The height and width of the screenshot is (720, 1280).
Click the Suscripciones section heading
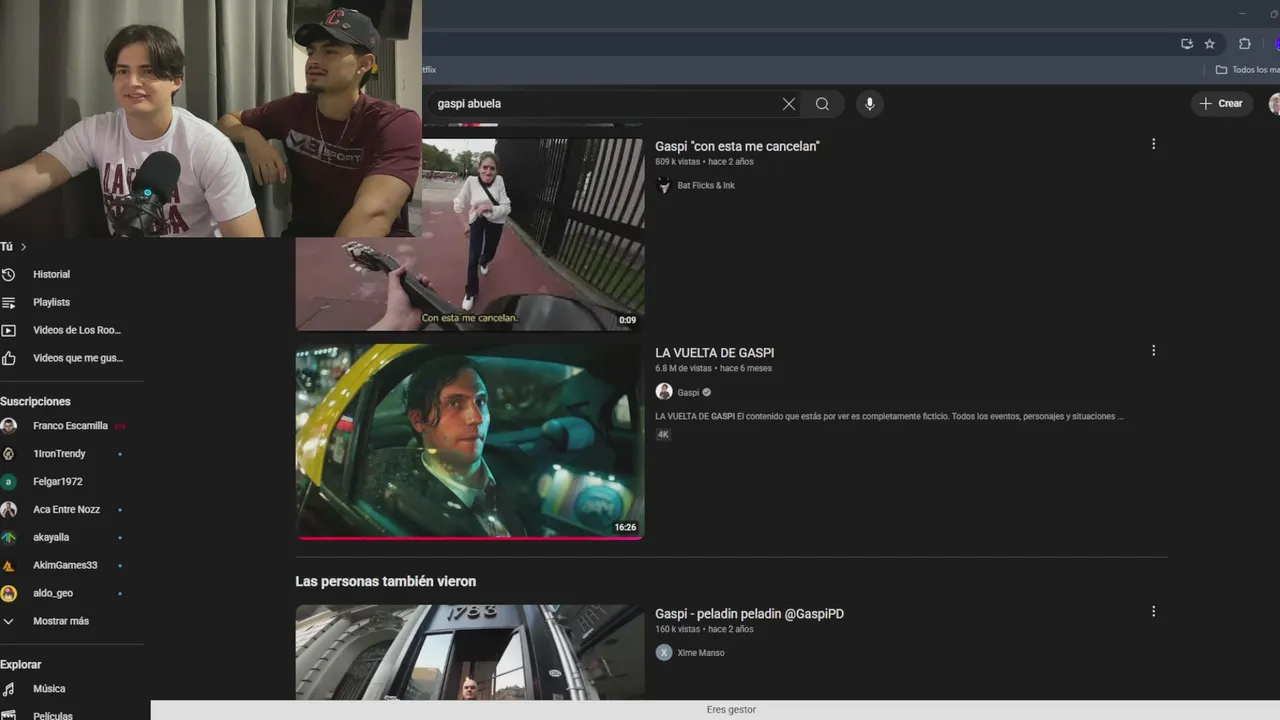click(x=36, y=401)
